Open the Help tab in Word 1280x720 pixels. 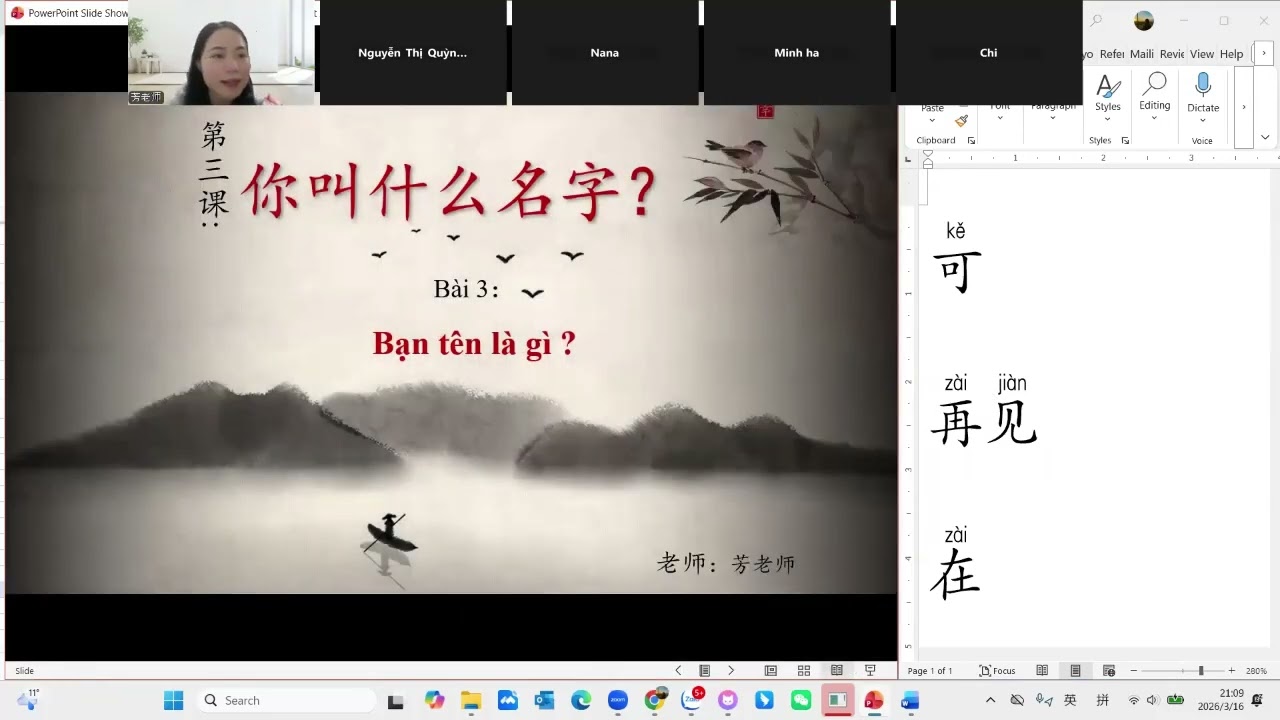tap(1232, 54)
